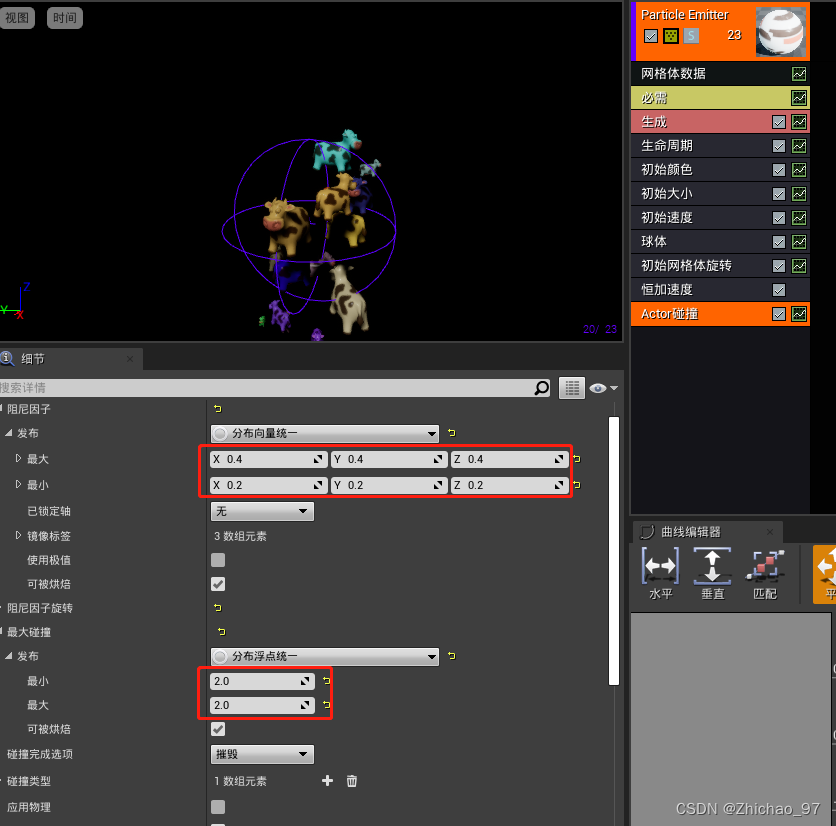Select the 球体 module row
Image resolution: width=836 pixels, height=826 pixels.
click(x=720, y=242)
